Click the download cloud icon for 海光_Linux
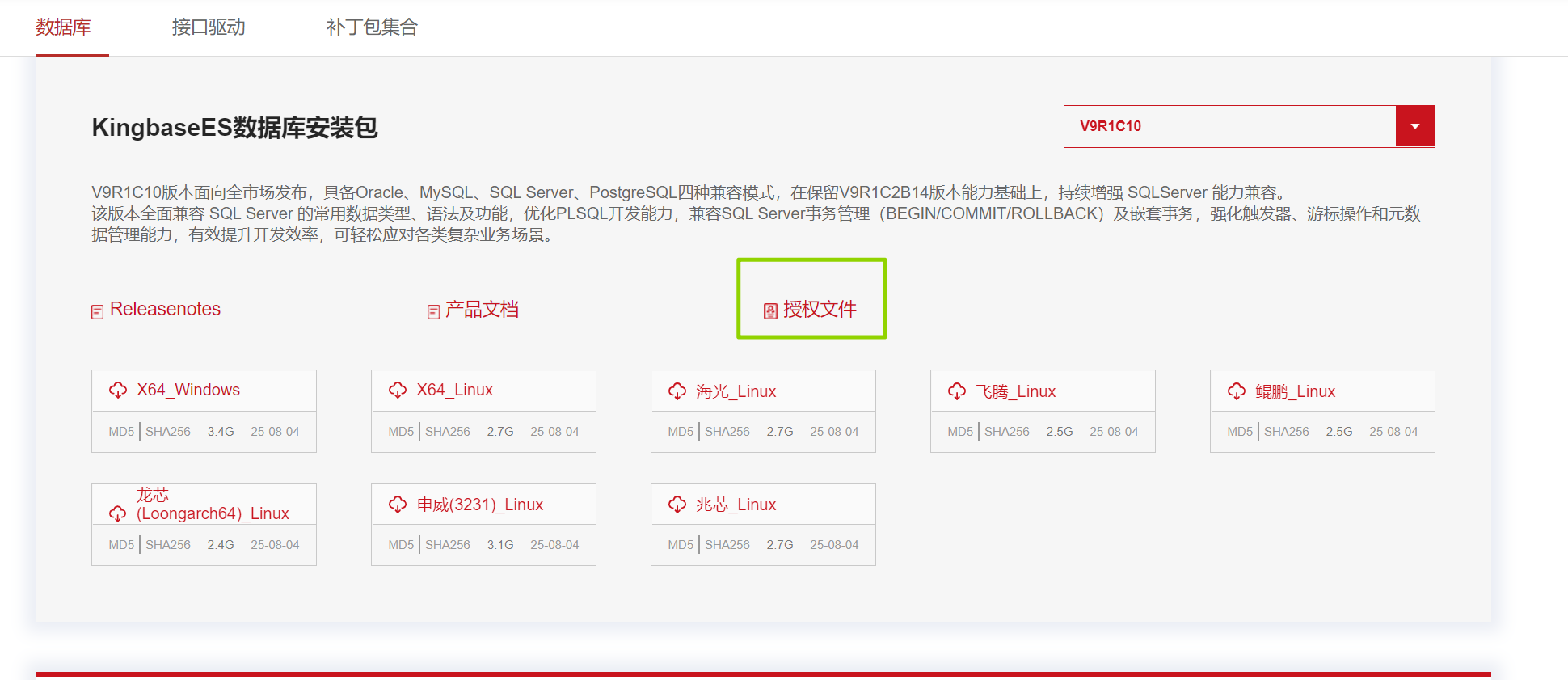The height and width of the screenshot is (680, 1568). (677, 392)
